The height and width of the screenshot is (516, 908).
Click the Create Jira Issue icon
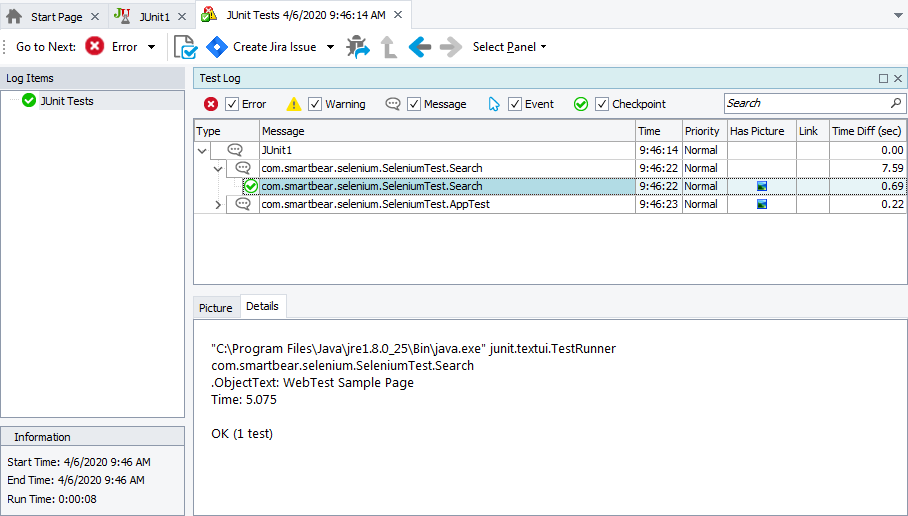pos(217,47)
